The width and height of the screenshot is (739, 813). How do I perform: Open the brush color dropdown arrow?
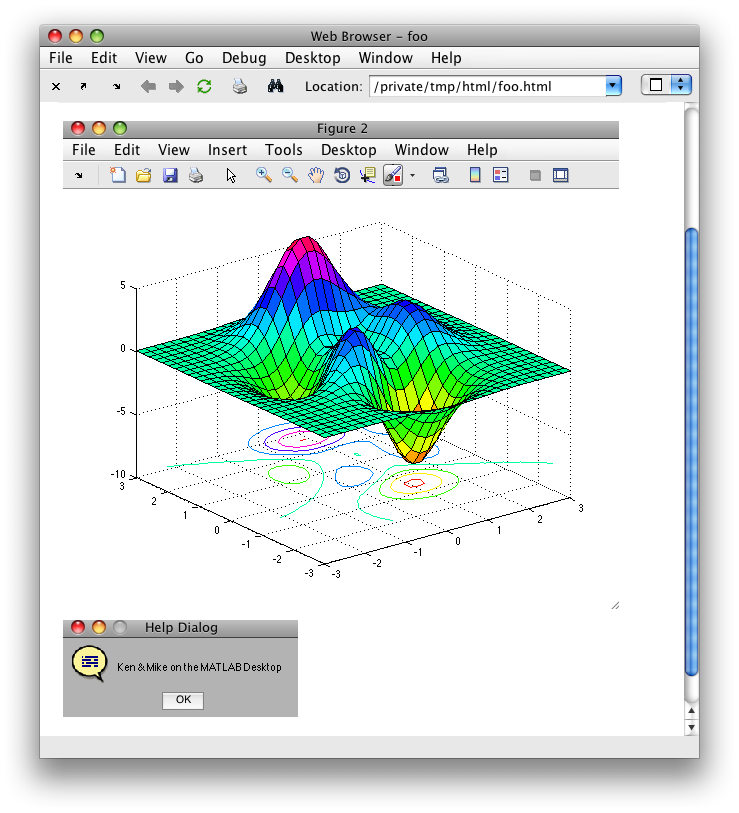(412, 175)
